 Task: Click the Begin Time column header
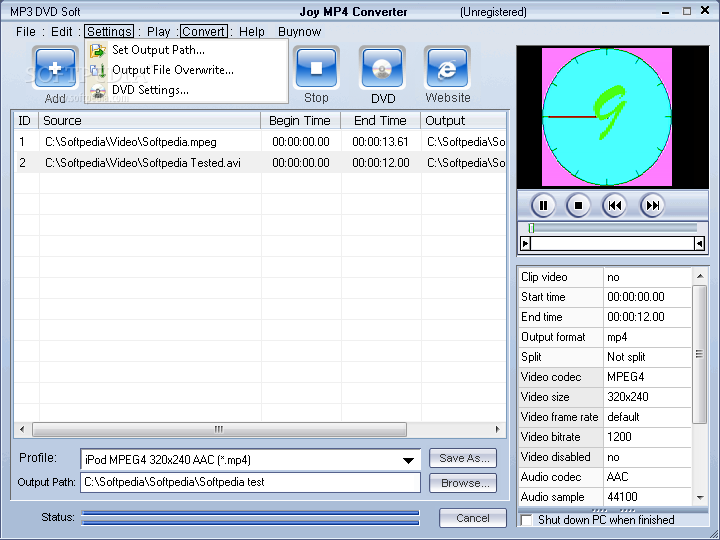click(300, 121)
